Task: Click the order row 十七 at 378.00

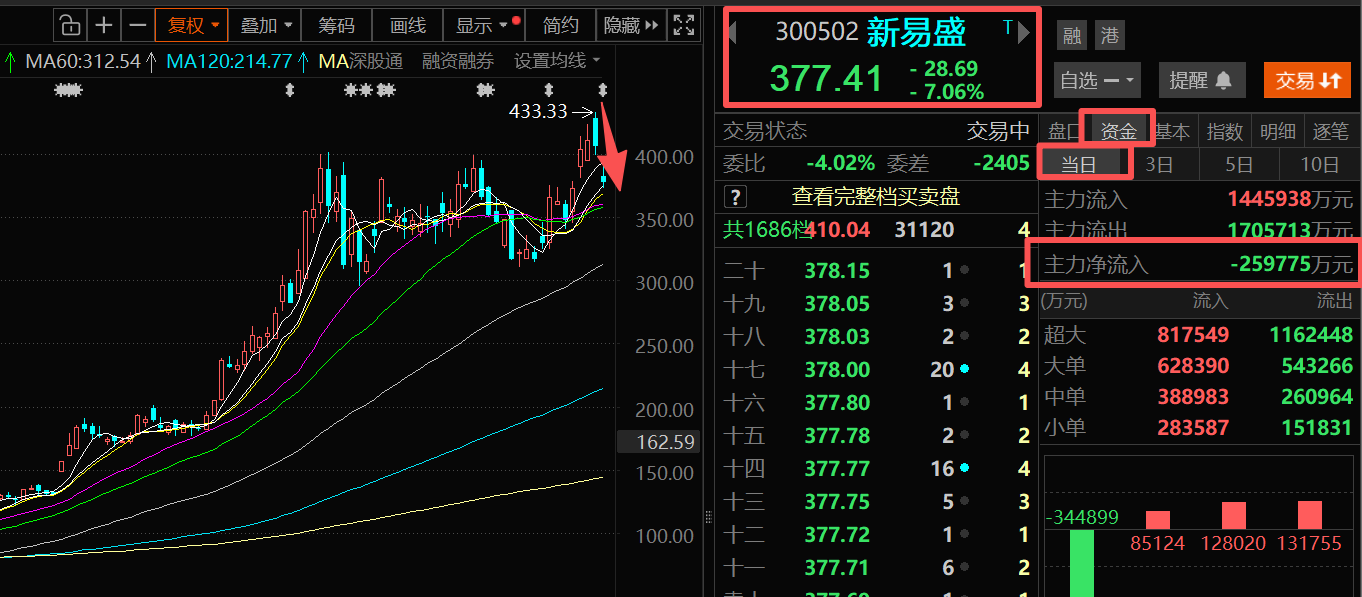Action: tap(876, 369)
